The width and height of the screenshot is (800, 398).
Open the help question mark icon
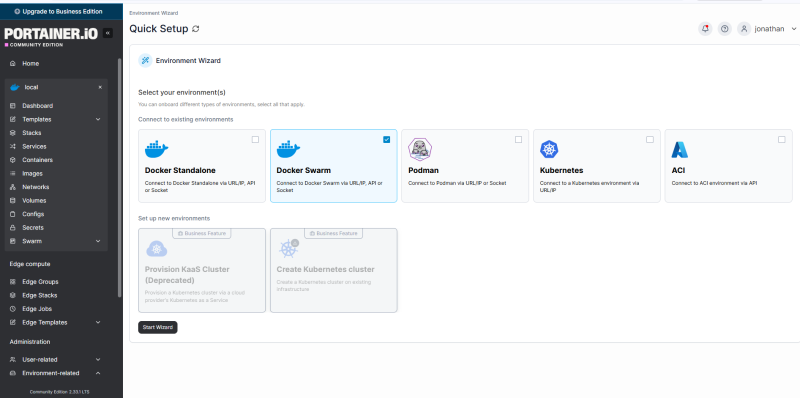[724, 29]
